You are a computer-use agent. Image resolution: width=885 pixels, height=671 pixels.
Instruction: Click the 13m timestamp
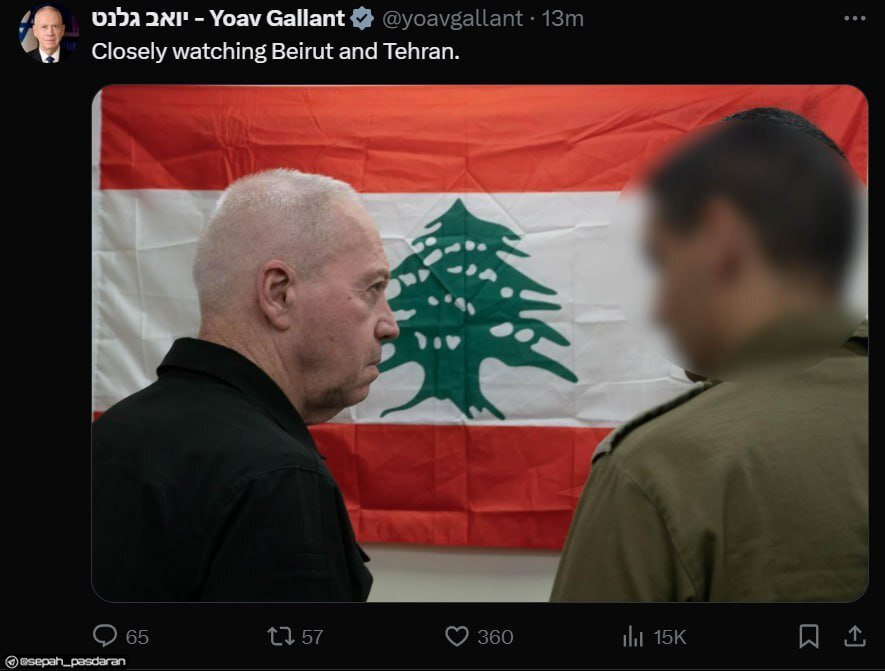coord(563,19)
